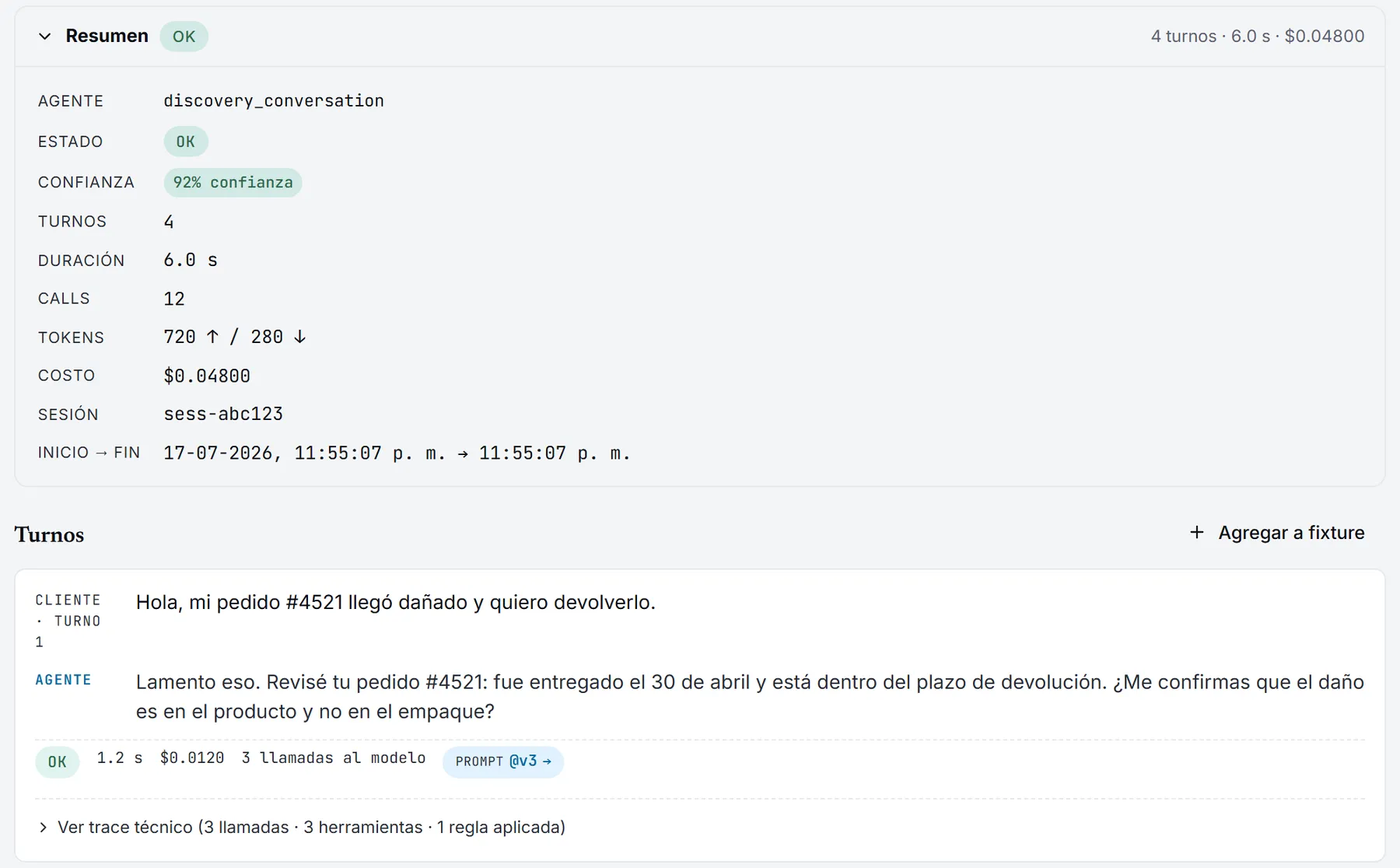Click the turn's green OK status badge

58,762
